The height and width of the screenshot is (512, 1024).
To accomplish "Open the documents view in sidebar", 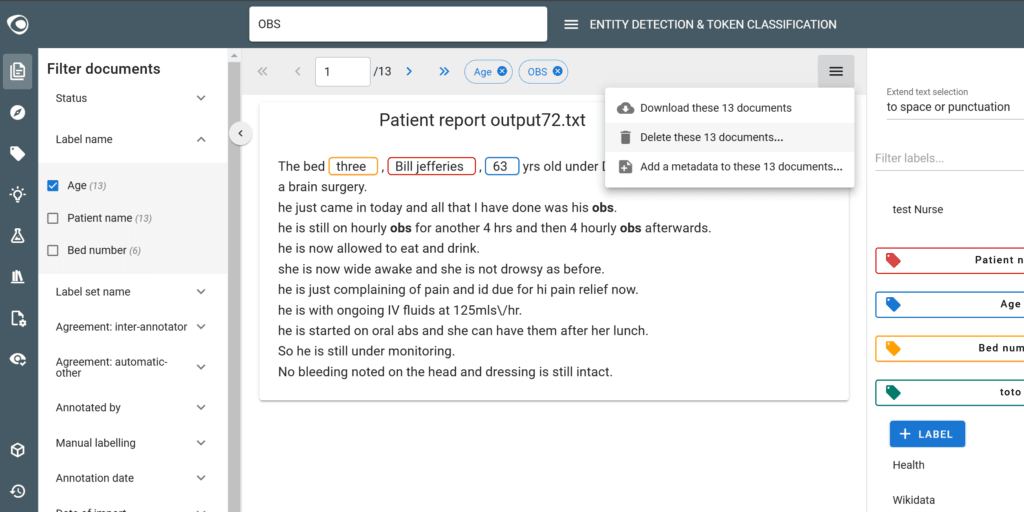I will coord(18,71).
